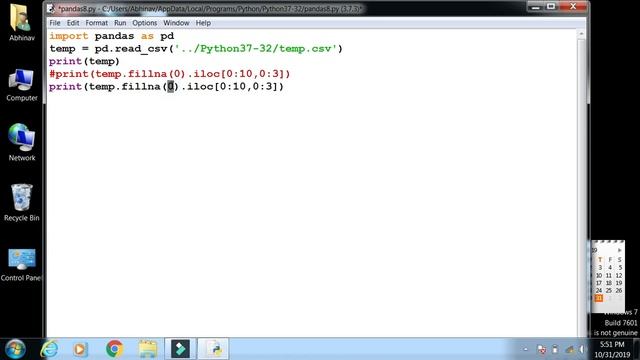The height and width of the screenshot is (360, 640).
Task: Open the Edit menu
Action: (73, 23)
